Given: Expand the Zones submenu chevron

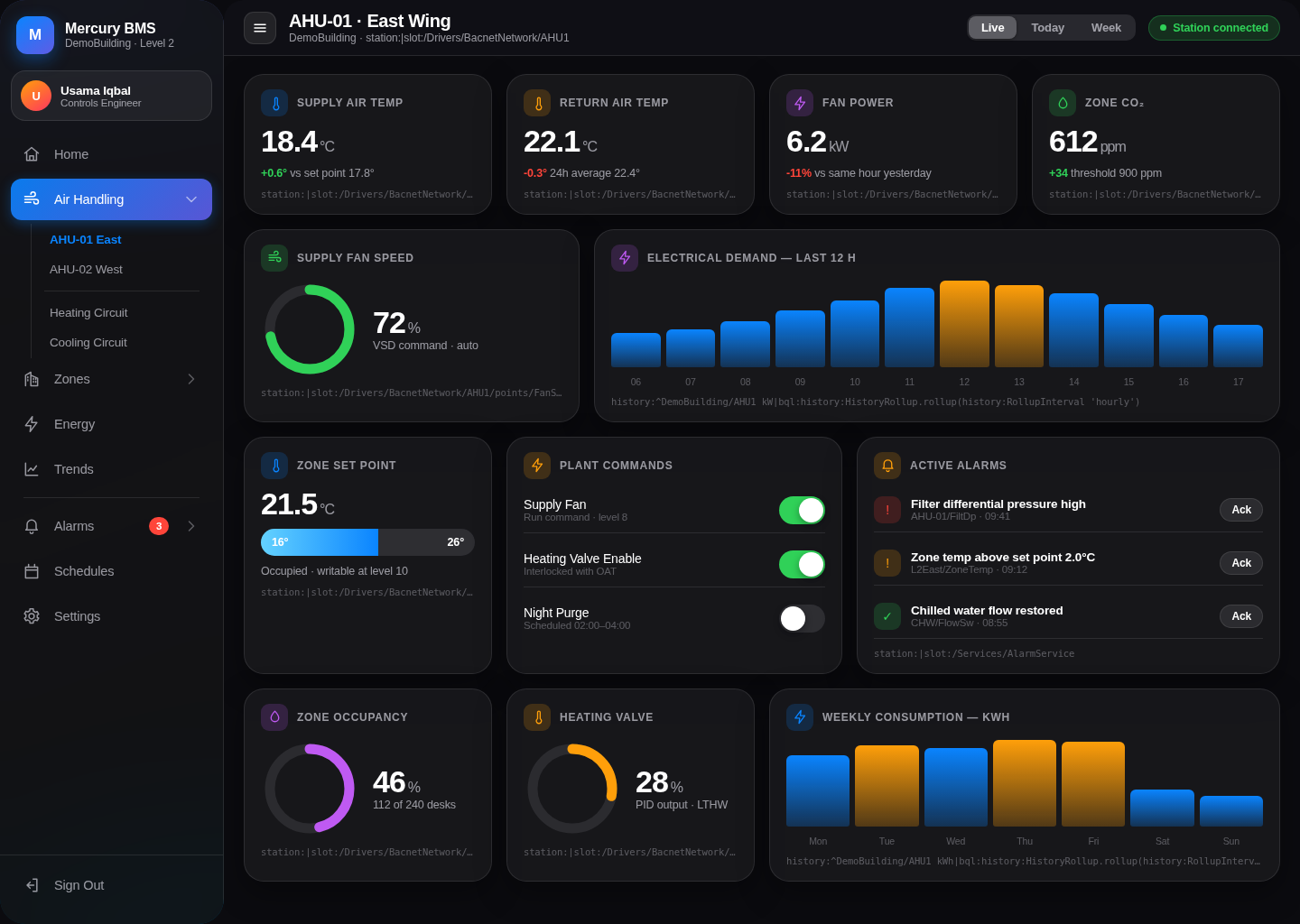Looking at the screenshot, I should [191, 379].
